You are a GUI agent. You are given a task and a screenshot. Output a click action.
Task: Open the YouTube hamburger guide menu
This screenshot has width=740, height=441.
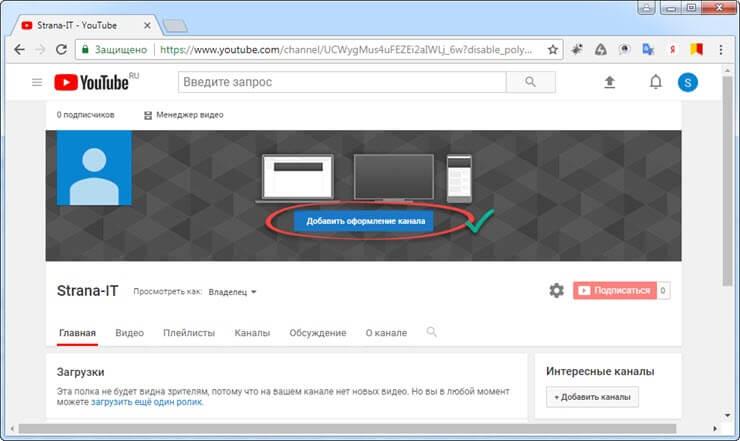pos(37,83)
